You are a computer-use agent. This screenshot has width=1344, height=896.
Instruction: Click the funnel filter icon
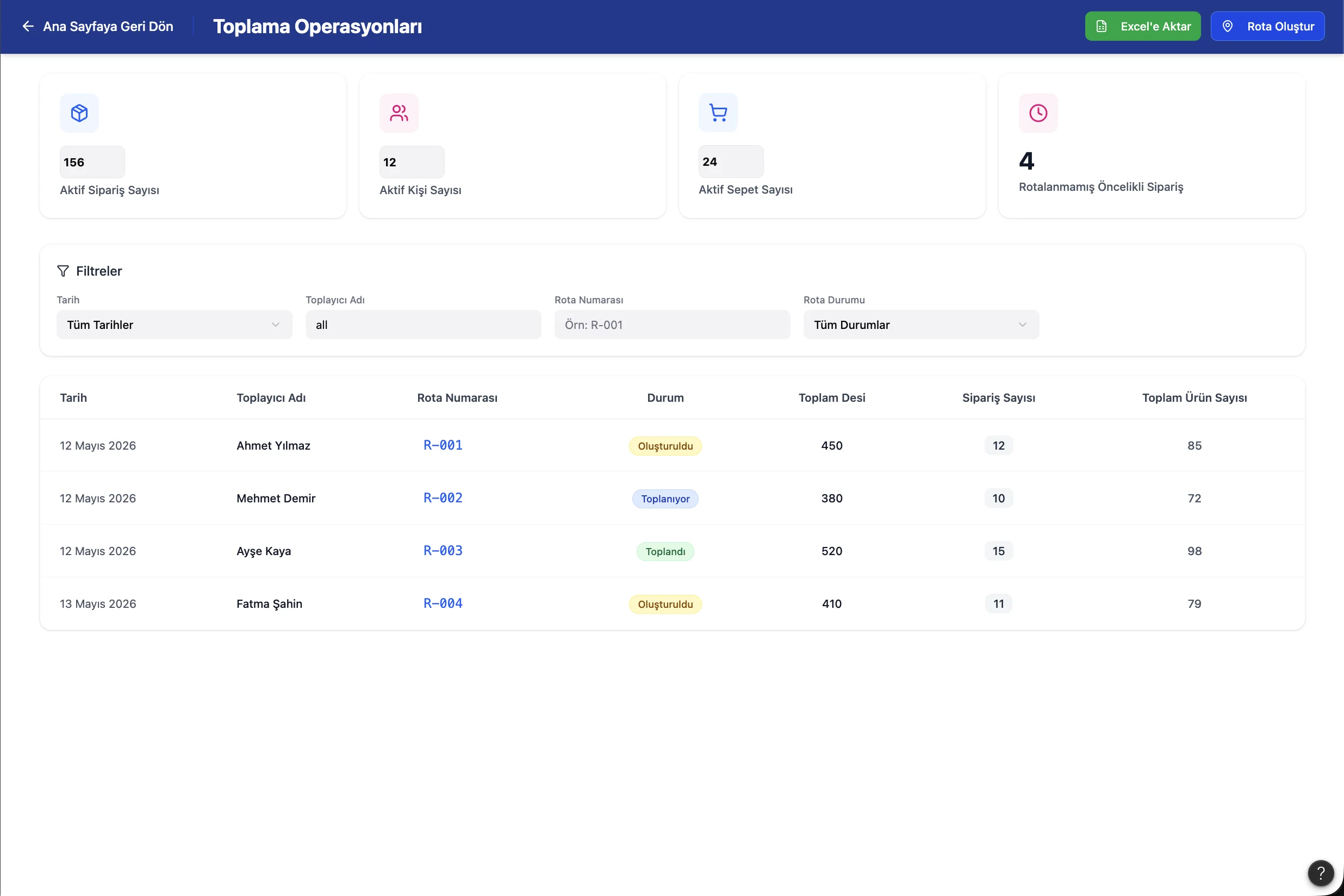pyautogui.click(x=63, y=271)
